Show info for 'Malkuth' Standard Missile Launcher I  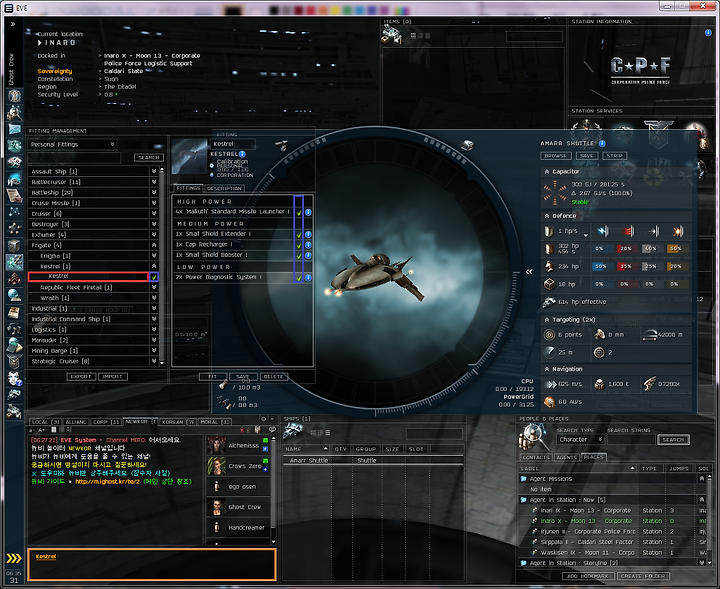tap(308, 212)
